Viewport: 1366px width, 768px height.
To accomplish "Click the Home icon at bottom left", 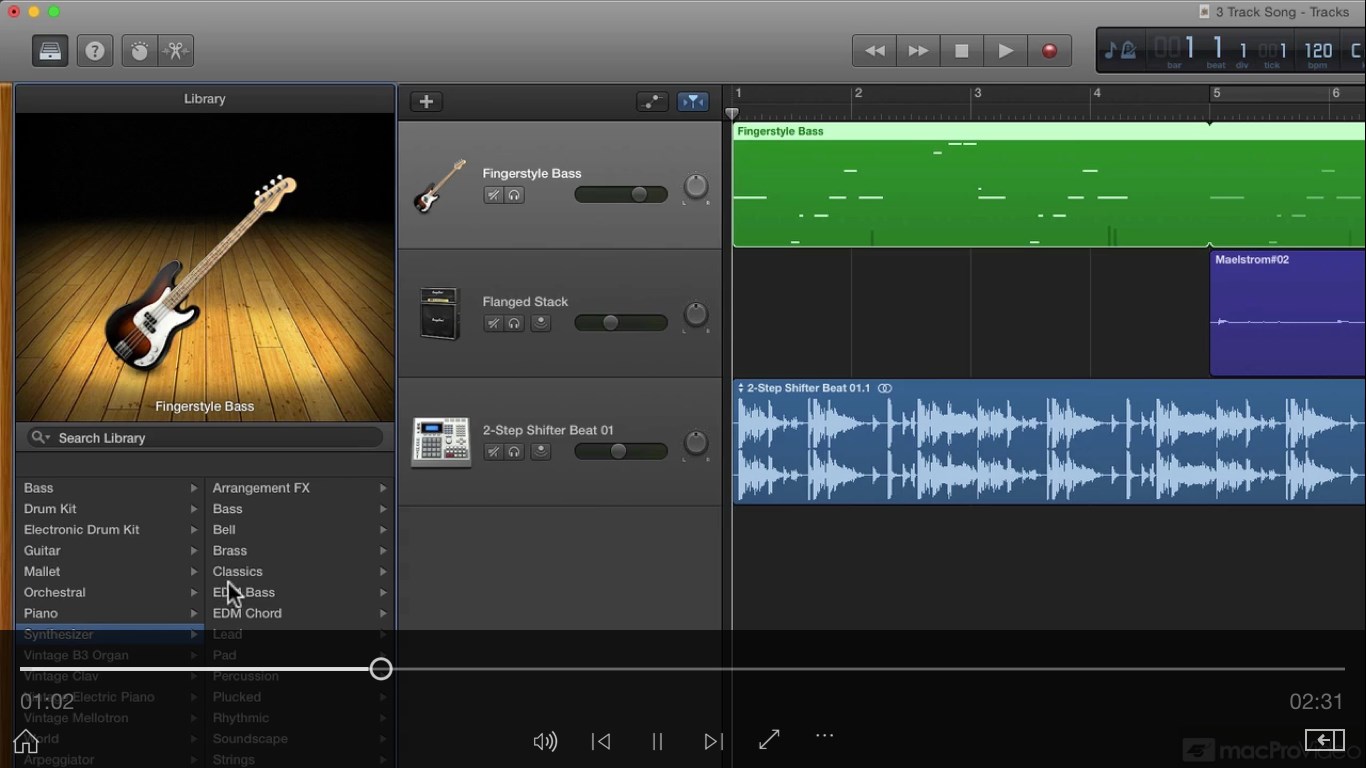I will click(26, 741).
